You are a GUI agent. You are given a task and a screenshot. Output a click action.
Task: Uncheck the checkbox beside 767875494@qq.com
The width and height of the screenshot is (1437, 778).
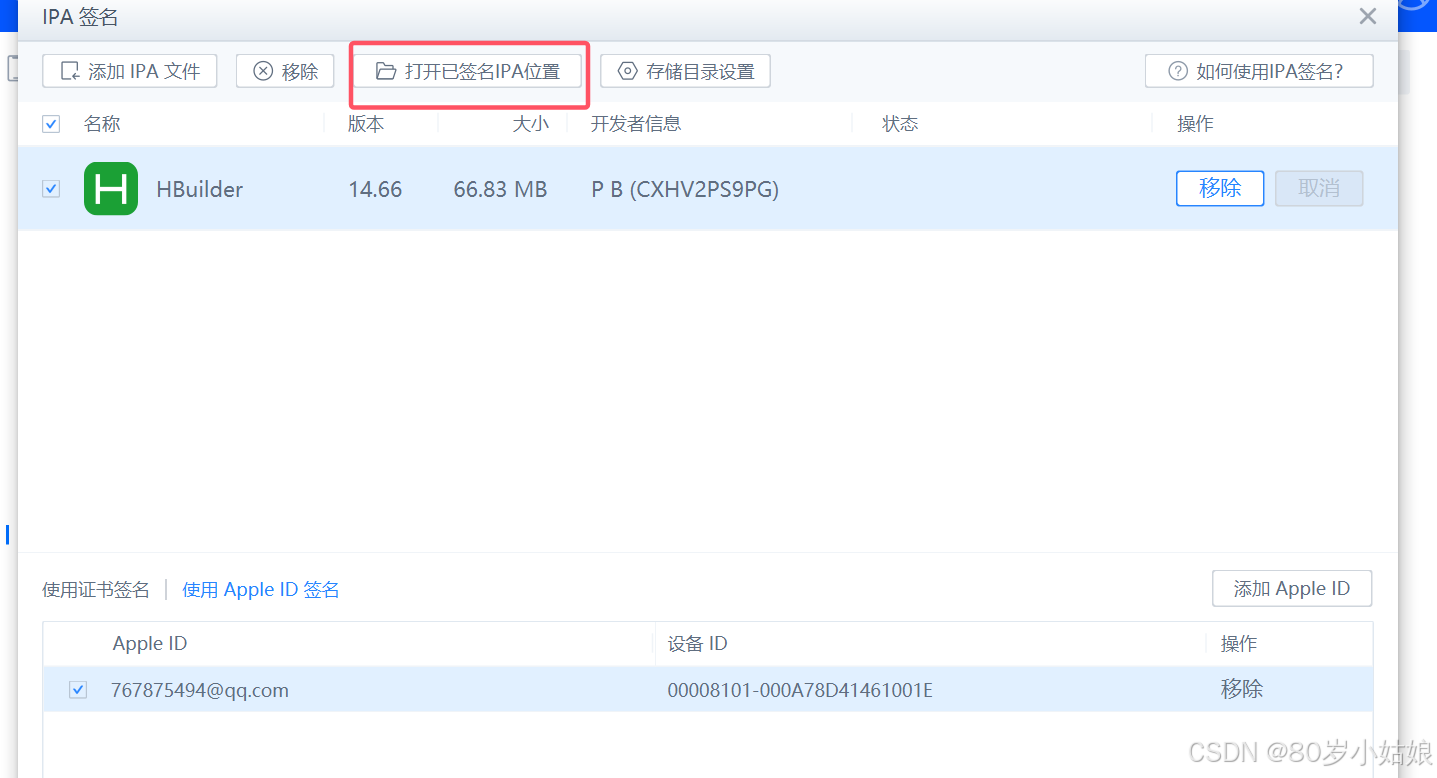(x=77, y=689)
